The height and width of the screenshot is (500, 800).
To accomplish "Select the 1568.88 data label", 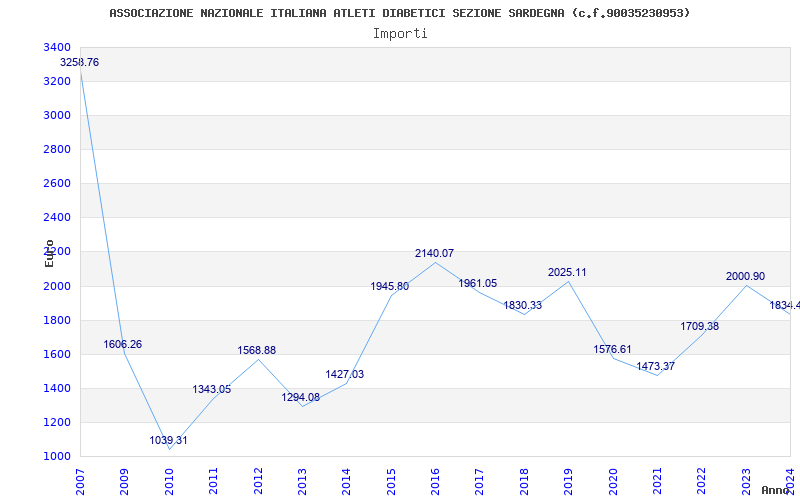I will [x=257, y=351].
